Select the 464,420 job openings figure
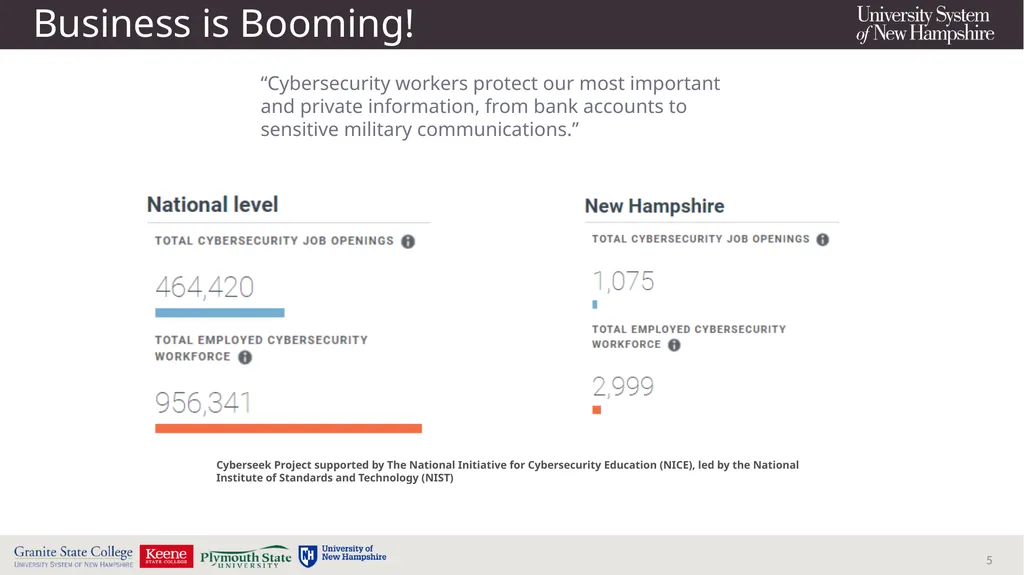This screenshot has height=575, width=1024. point(204,287)
